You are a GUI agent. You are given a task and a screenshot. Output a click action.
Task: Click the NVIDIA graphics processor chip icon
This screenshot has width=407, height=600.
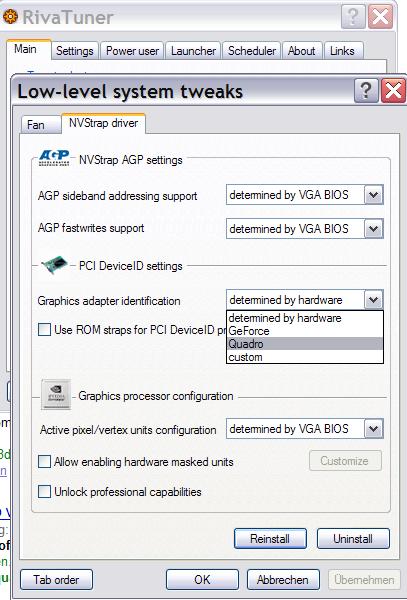56,395
